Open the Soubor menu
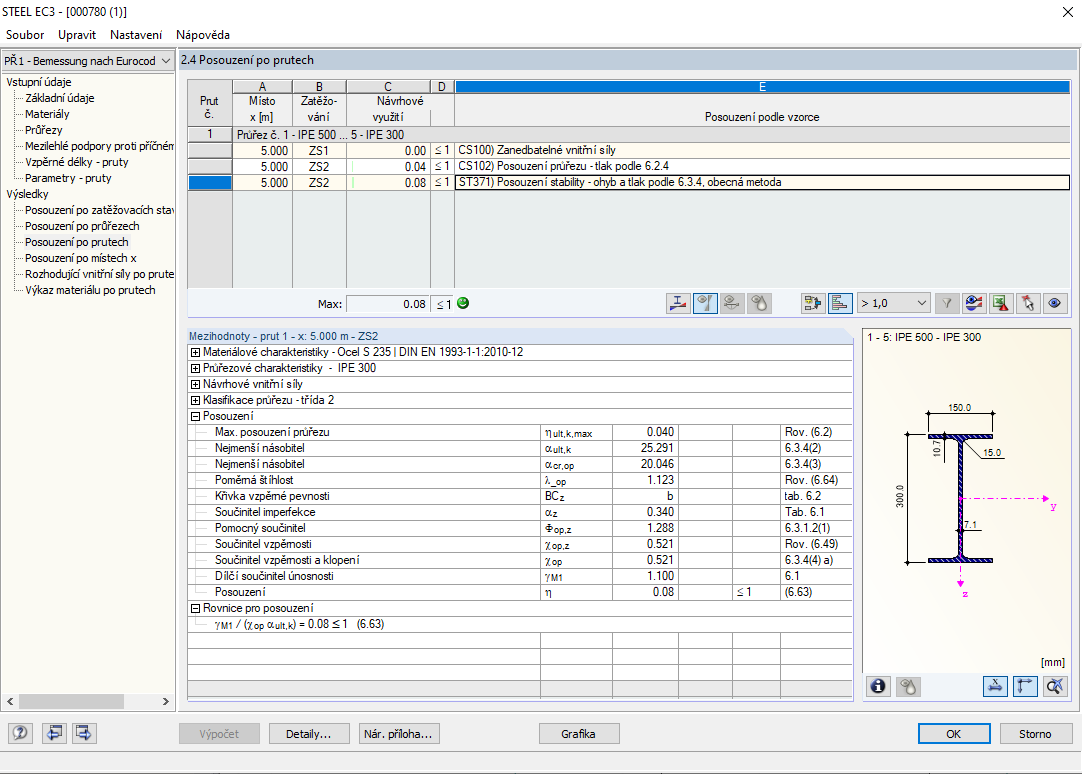The image size is (1082, 774). pyautogui.click(x=25, y=34)
